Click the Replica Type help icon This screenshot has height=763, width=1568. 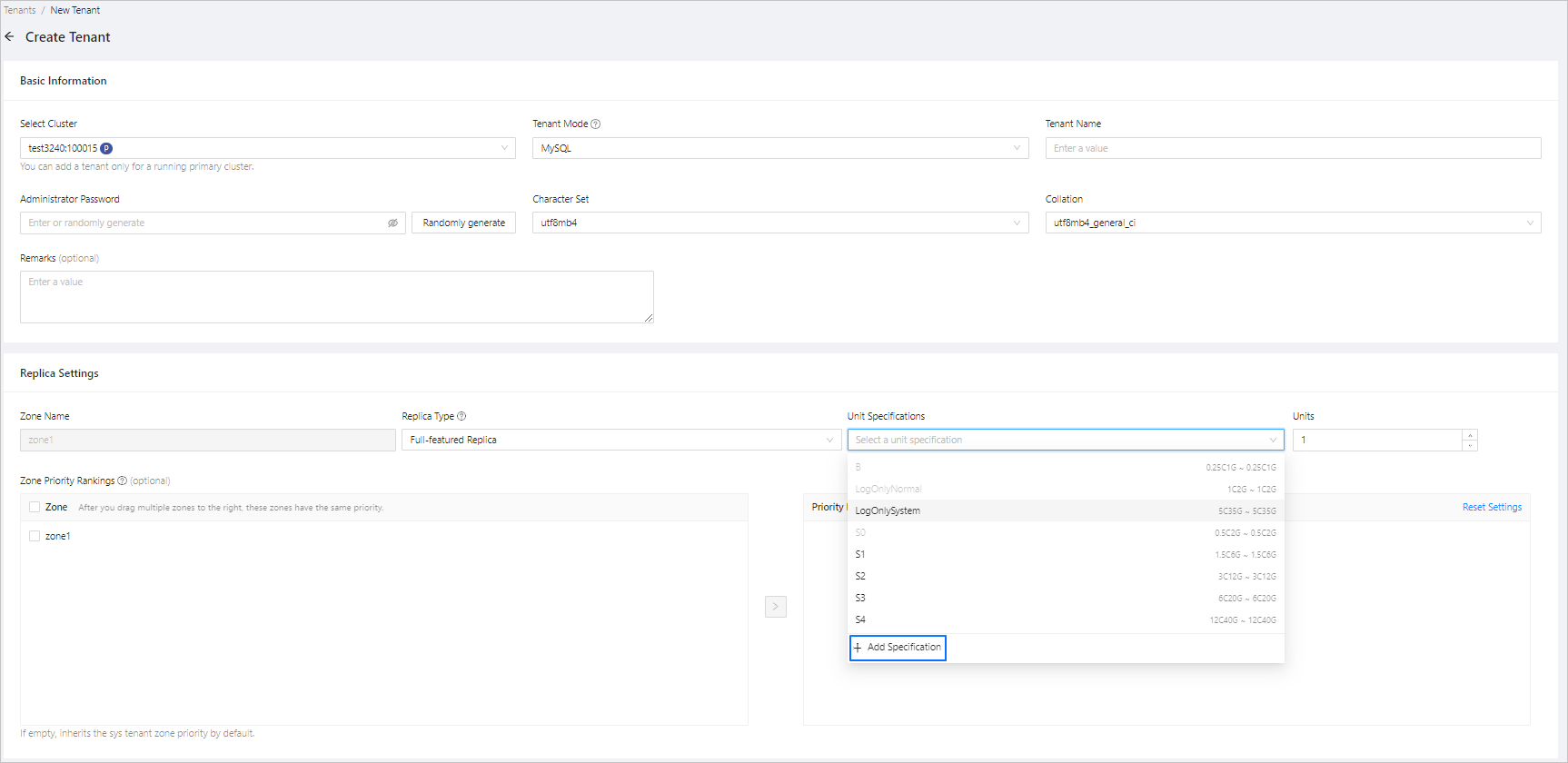click(x=461, y=416)
